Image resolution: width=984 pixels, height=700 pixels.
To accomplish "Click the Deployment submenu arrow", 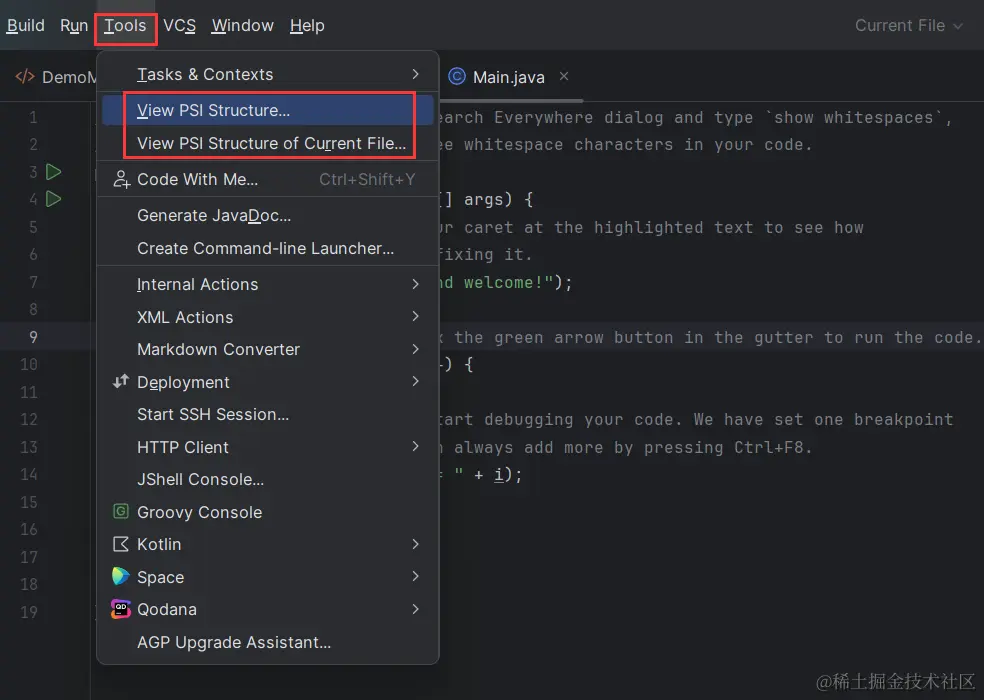I will click(415, 381).
